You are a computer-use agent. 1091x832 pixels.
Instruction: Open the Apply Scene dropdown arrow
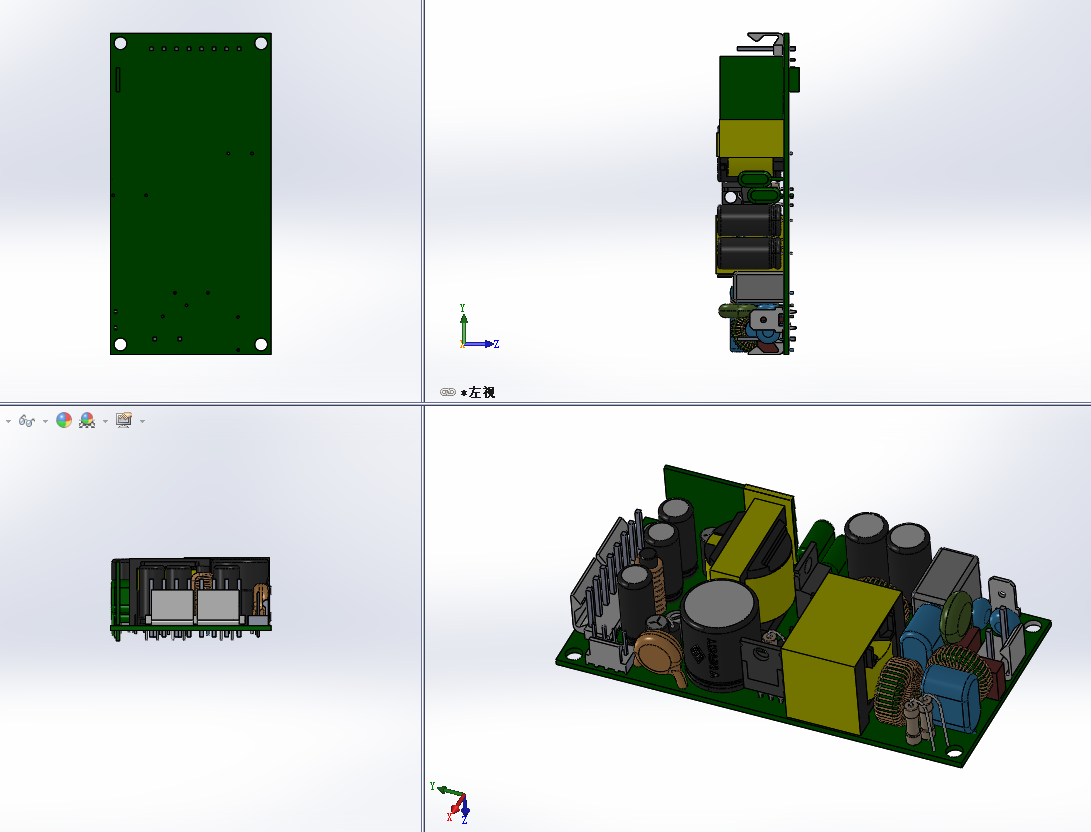coord(105,421)
